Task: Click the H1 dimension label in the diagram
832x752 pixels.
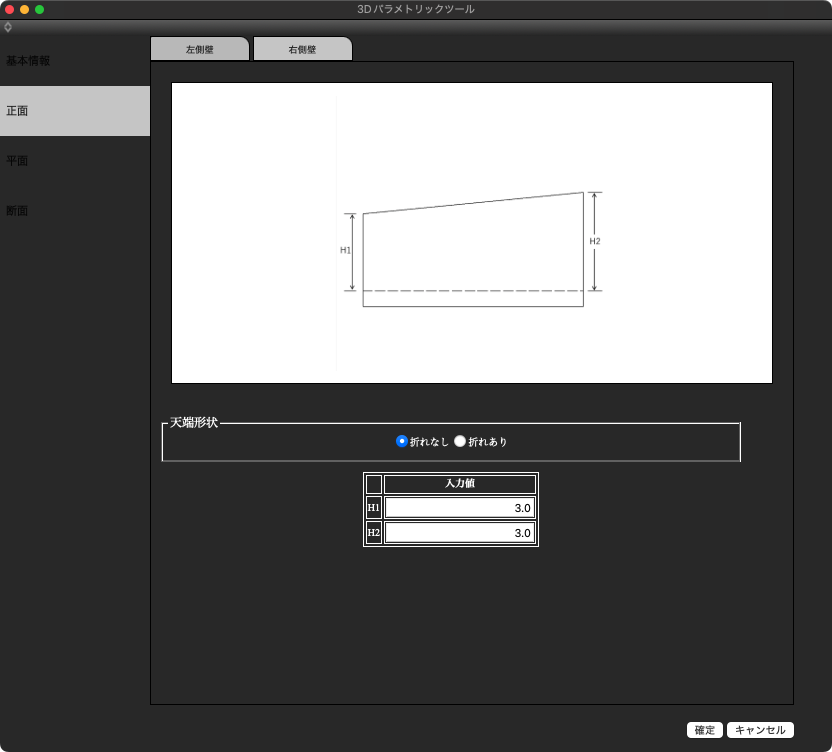Action: click(345, 250)
